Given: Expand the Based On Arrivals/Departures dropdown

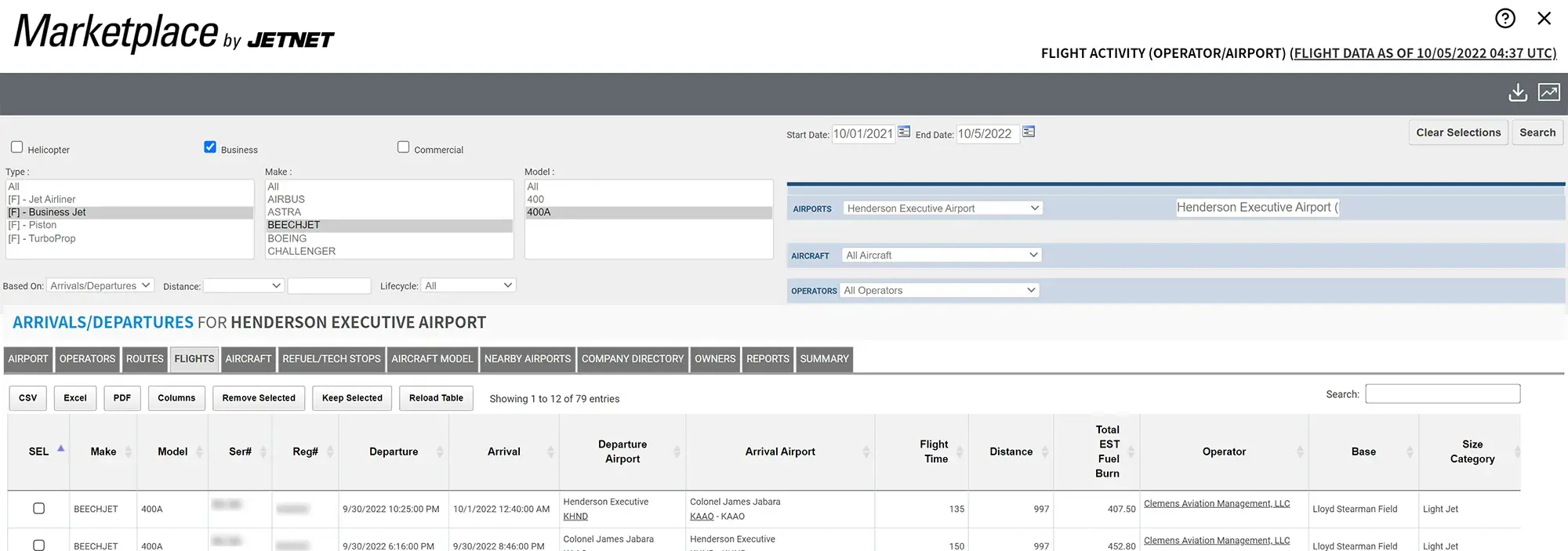Looking at the screenshot, I should [100, 286].
